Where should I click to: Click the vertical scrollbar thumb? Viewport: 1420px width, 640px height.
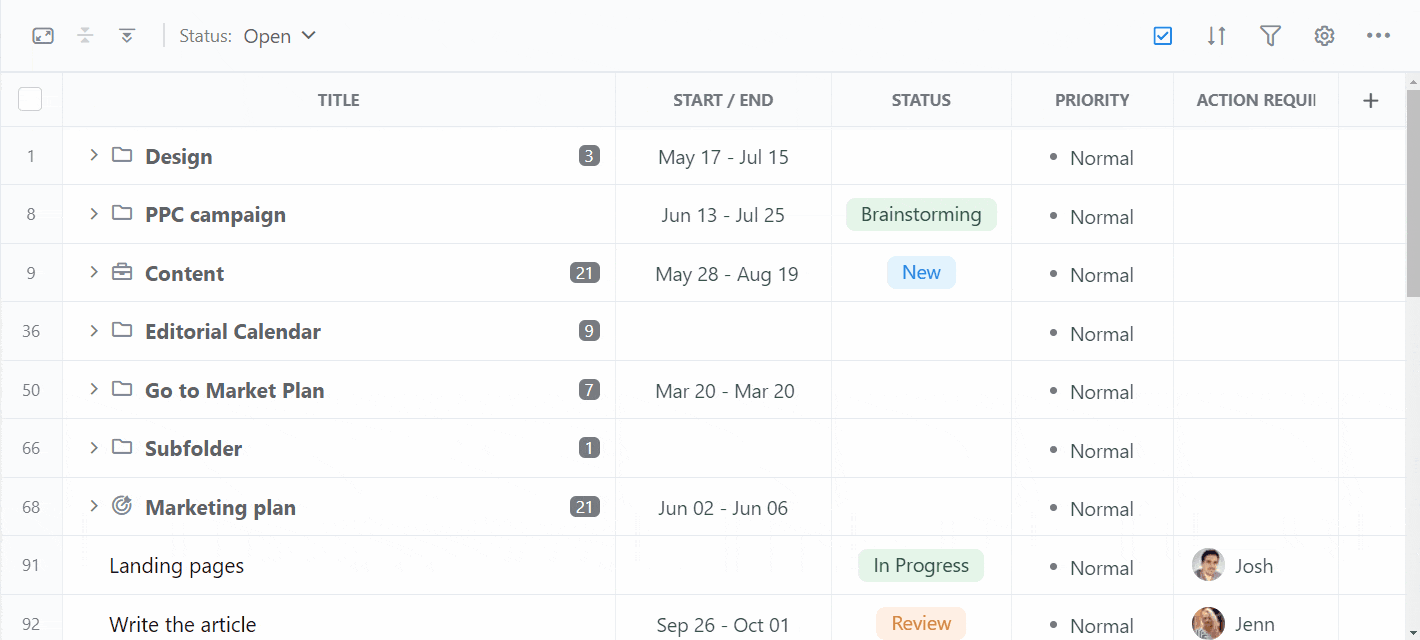(1412, 190)
